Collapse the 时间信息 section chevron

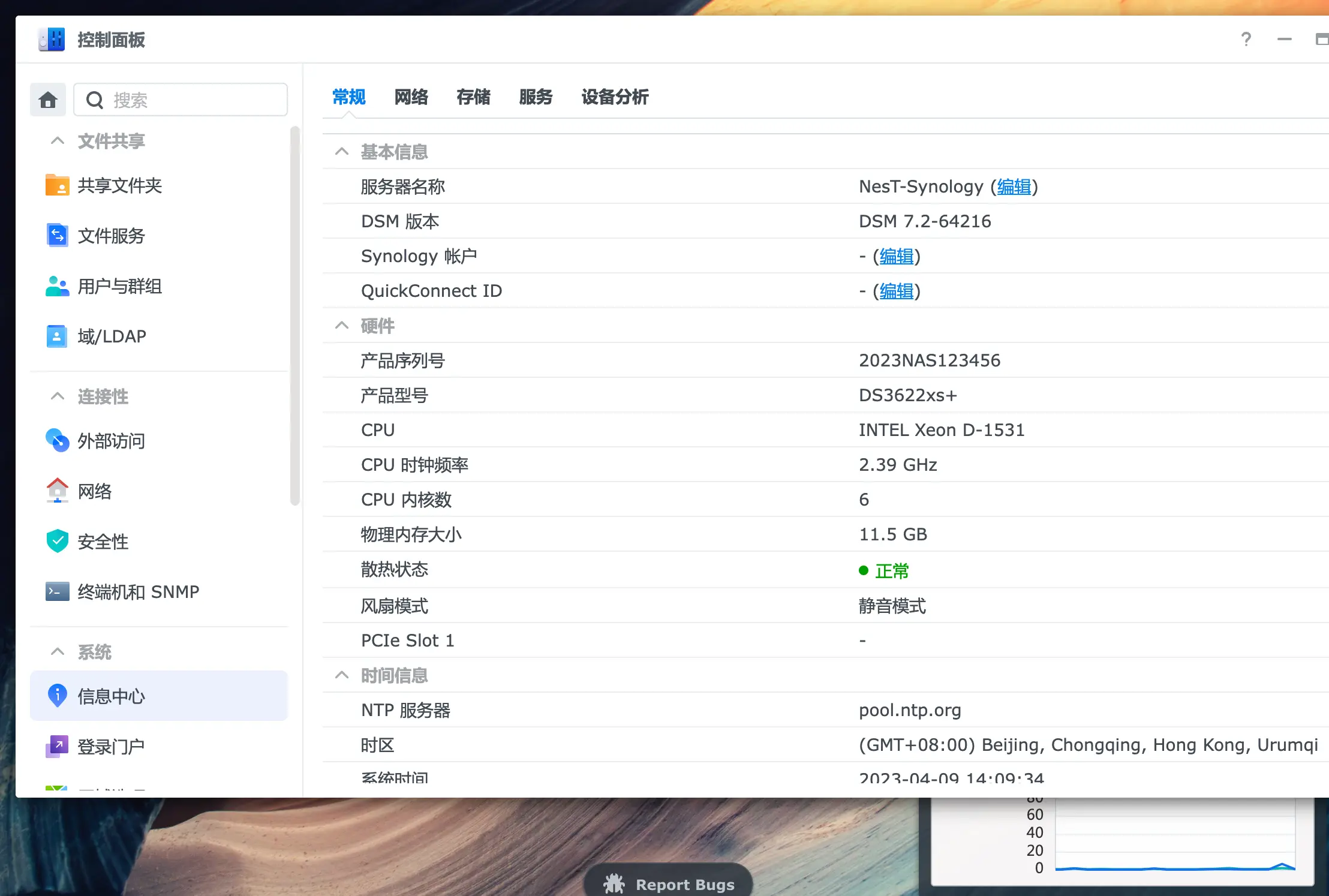point(342,675)
